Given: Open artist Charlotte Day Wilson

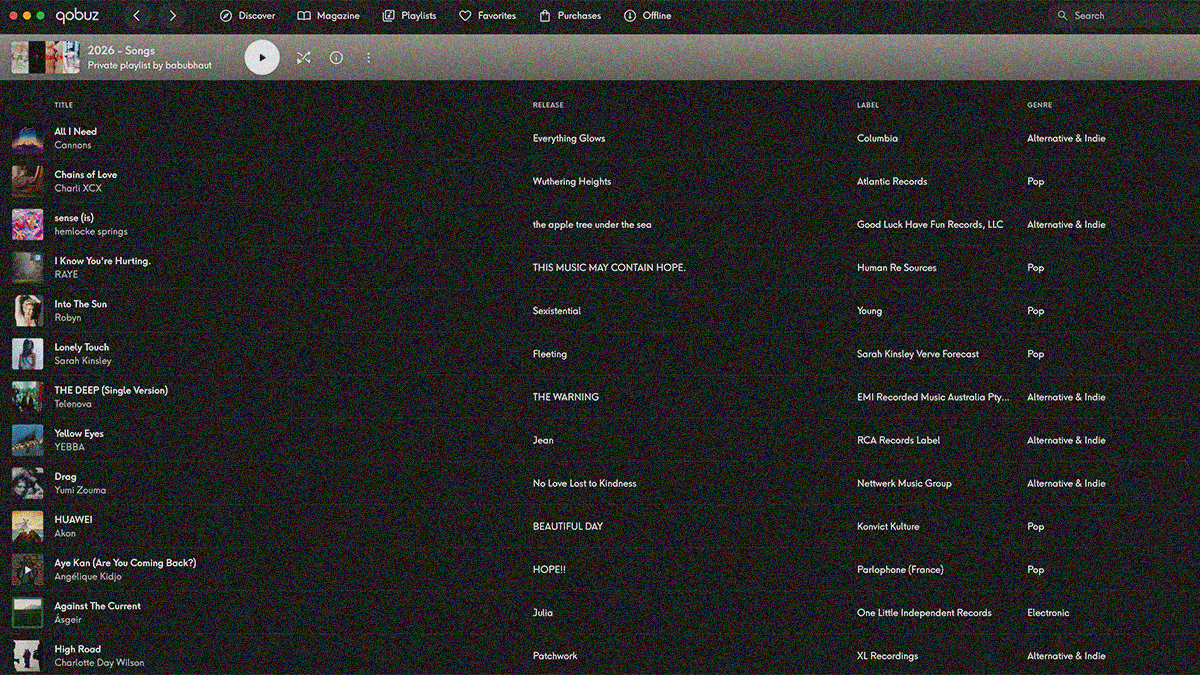Looking at the screenshot, I should pyautogui.click(x=99, y=663).
